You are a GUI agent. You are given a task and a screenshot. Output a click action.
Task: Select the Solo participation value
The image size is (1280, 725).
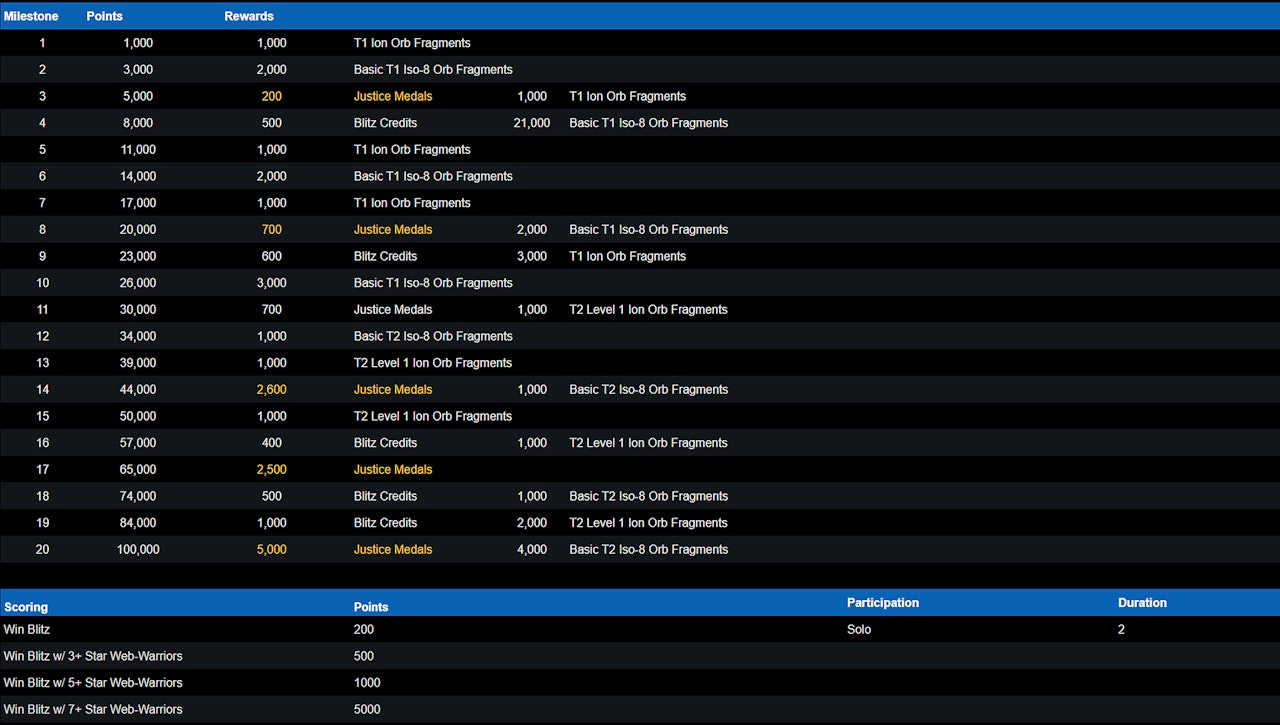(860, 629)
